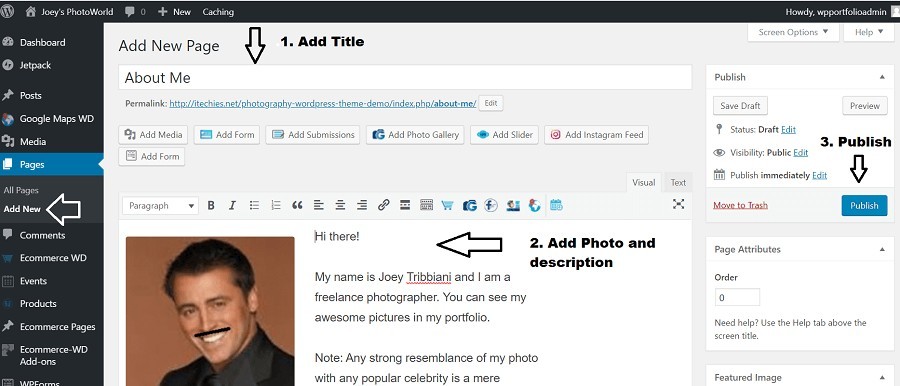
Task: Click the Add Slider button
Action: click(x=505, y=135)
